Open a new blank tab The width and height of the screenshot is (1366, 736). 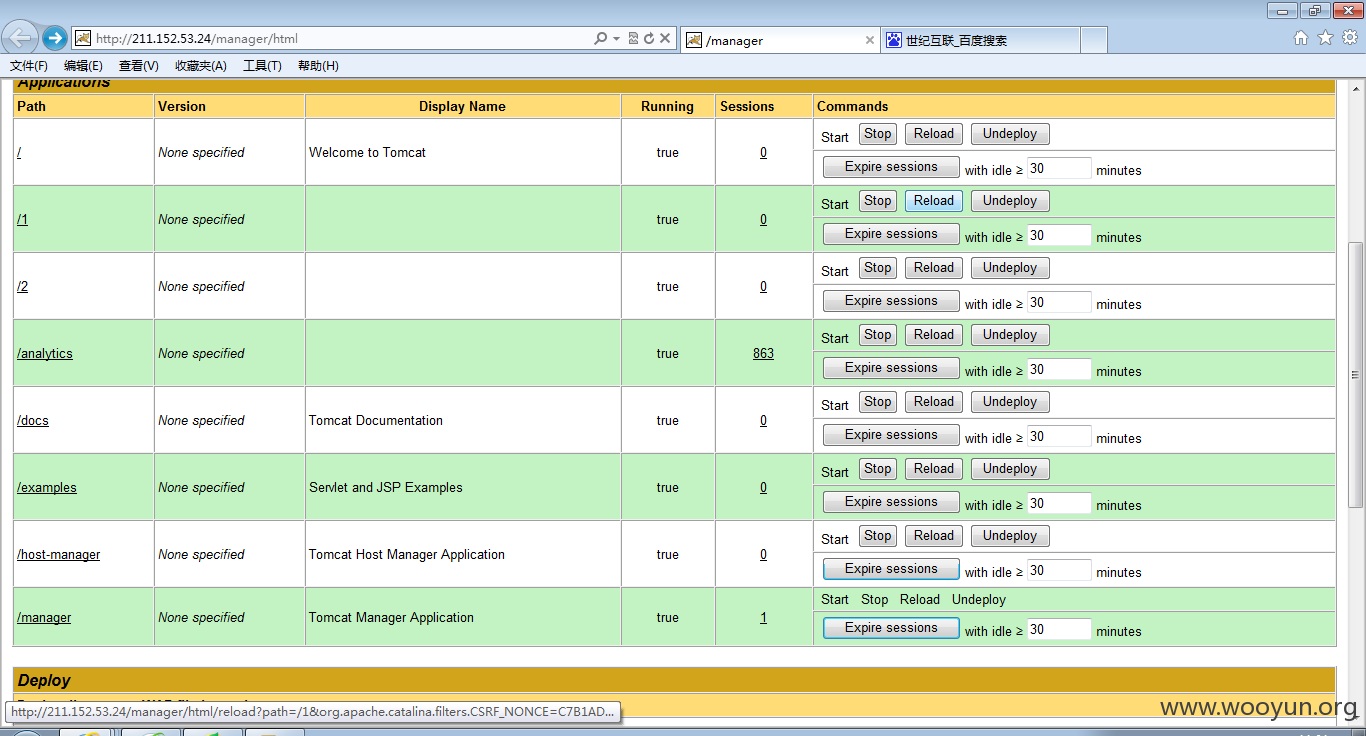pyautogui.click(x=1094, y=40)
